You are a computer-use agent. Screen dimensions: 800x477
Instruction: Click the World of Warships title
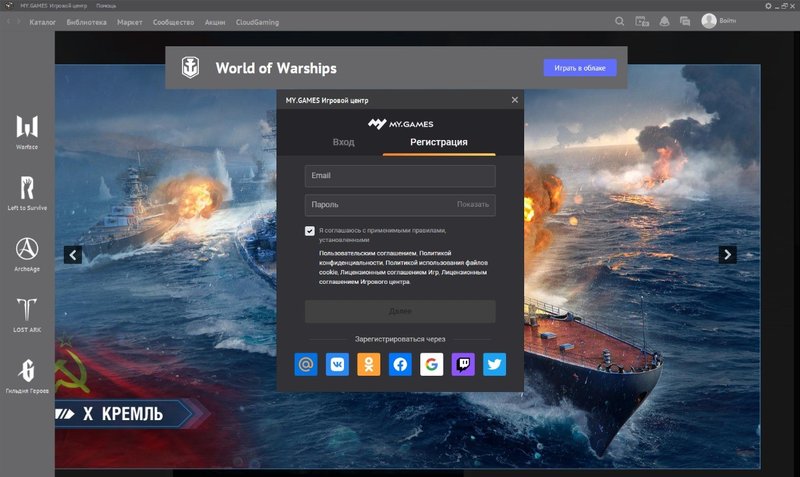[x=276, y=68]
